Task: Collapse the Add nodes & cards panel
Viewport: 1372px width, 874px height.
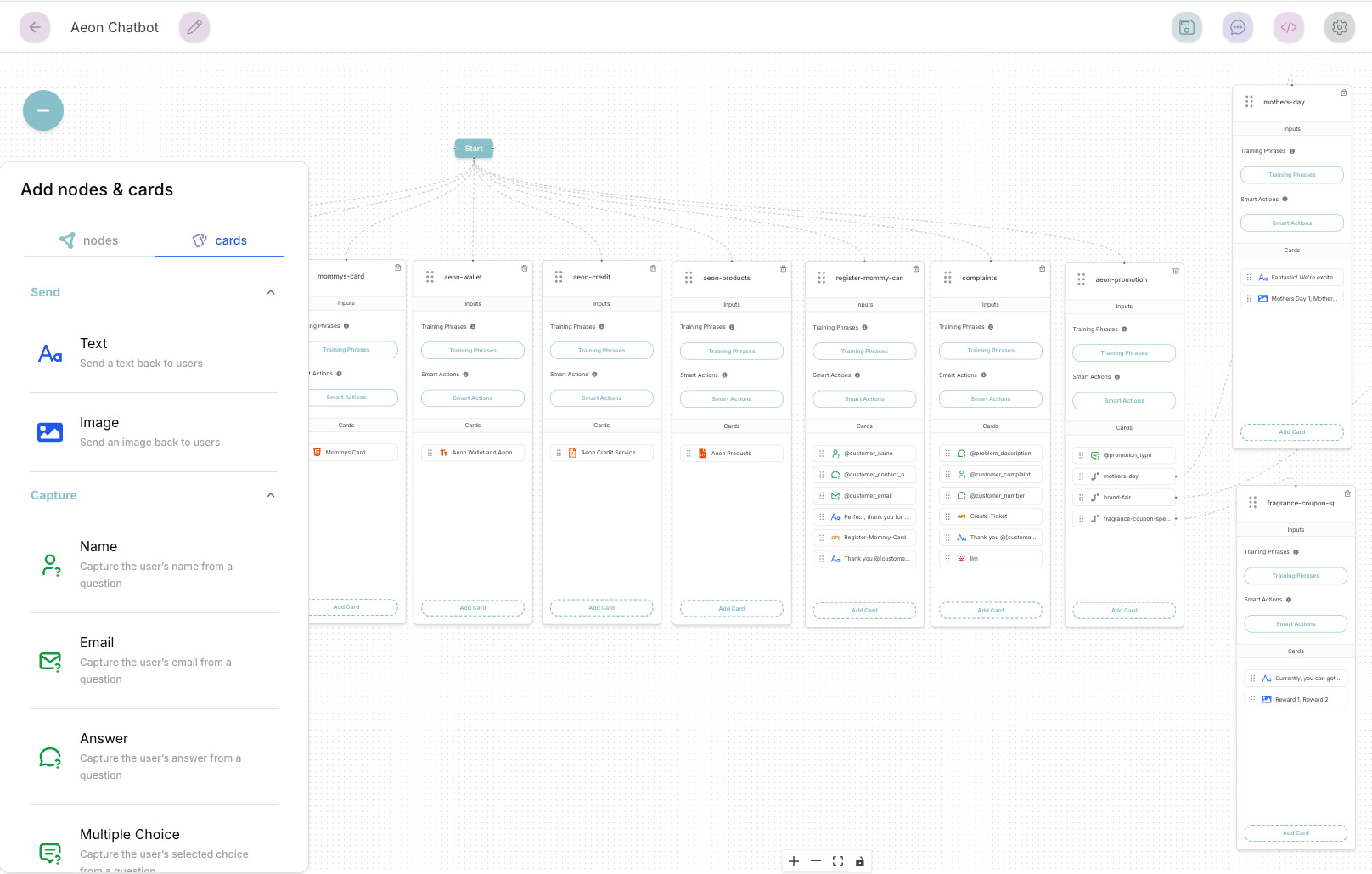Action: [43, 110]
